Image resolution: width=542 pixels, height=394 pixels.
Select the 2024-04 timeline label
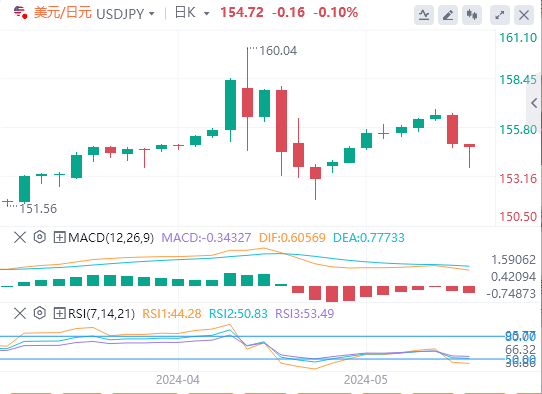point(178,380)
